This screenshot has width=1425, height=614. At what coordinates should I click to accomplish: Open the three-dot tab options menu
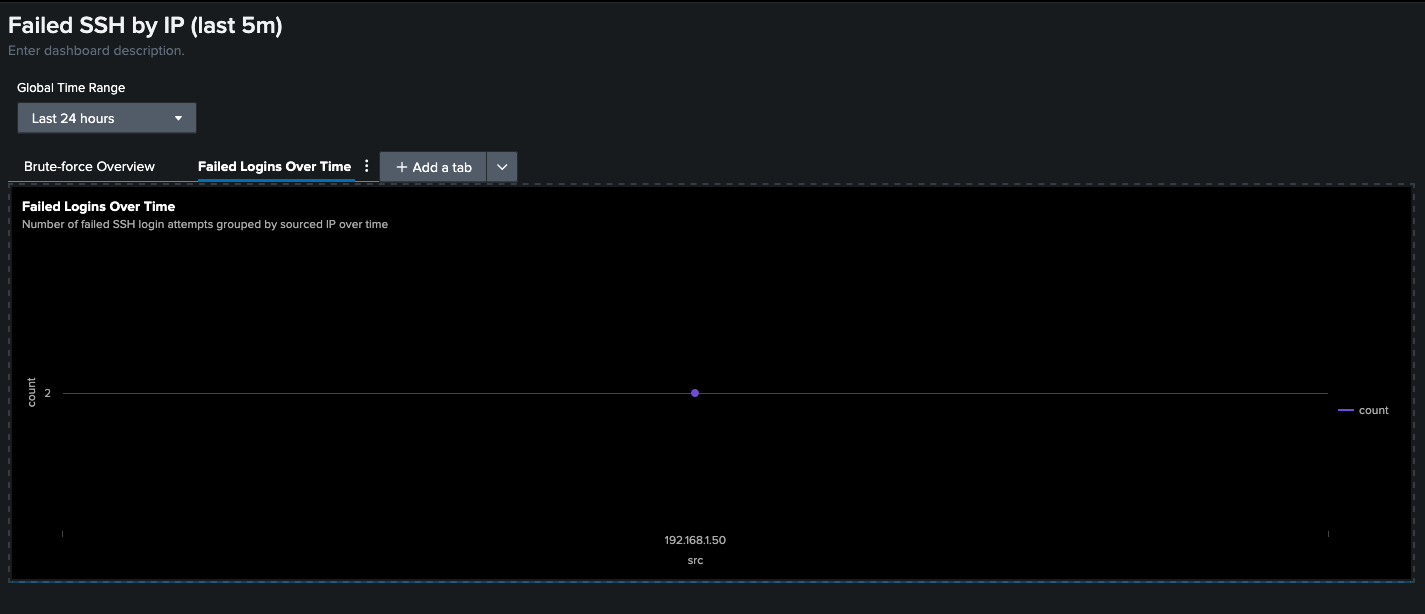click(366, 166)
